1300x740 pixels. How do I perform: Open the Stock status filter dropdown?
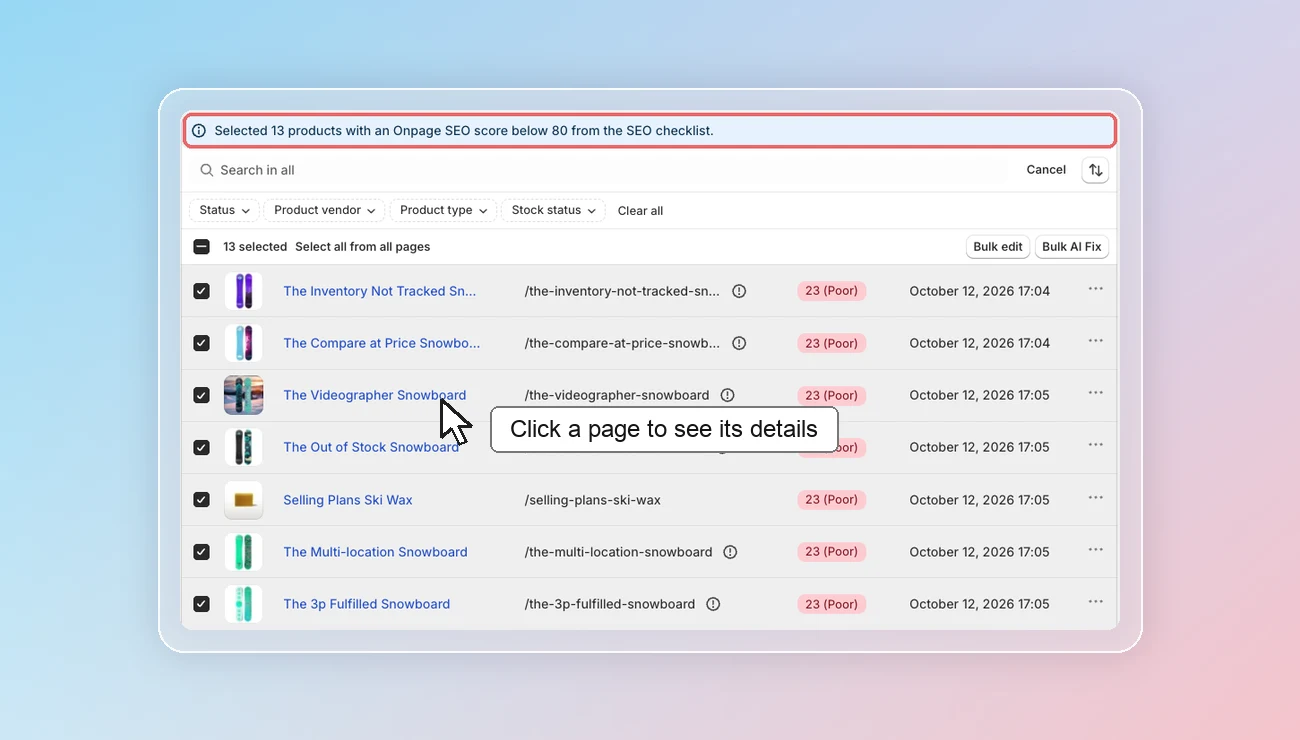click(553, 210)
